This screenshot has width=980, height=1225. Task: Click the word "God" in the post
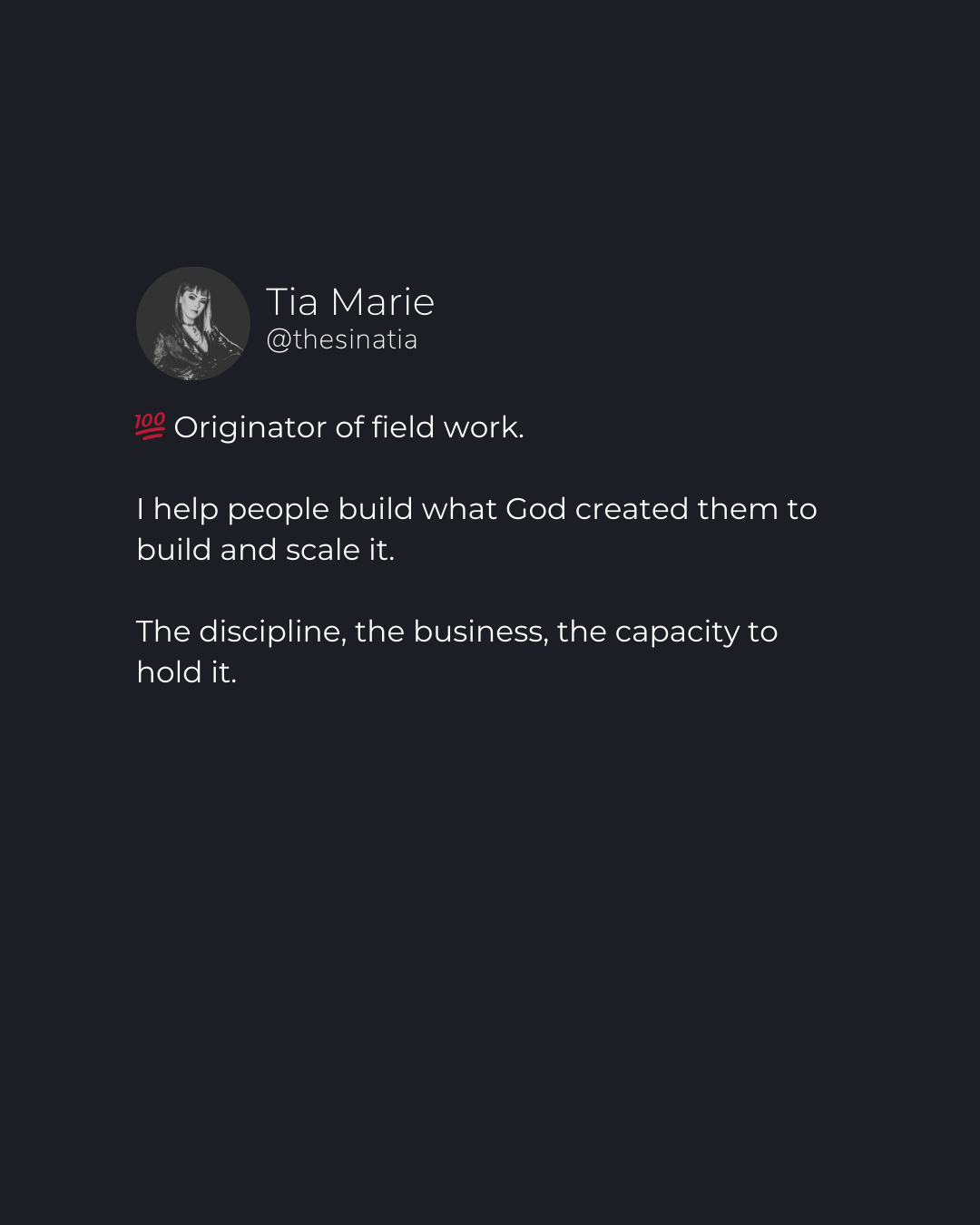point(536,509)
